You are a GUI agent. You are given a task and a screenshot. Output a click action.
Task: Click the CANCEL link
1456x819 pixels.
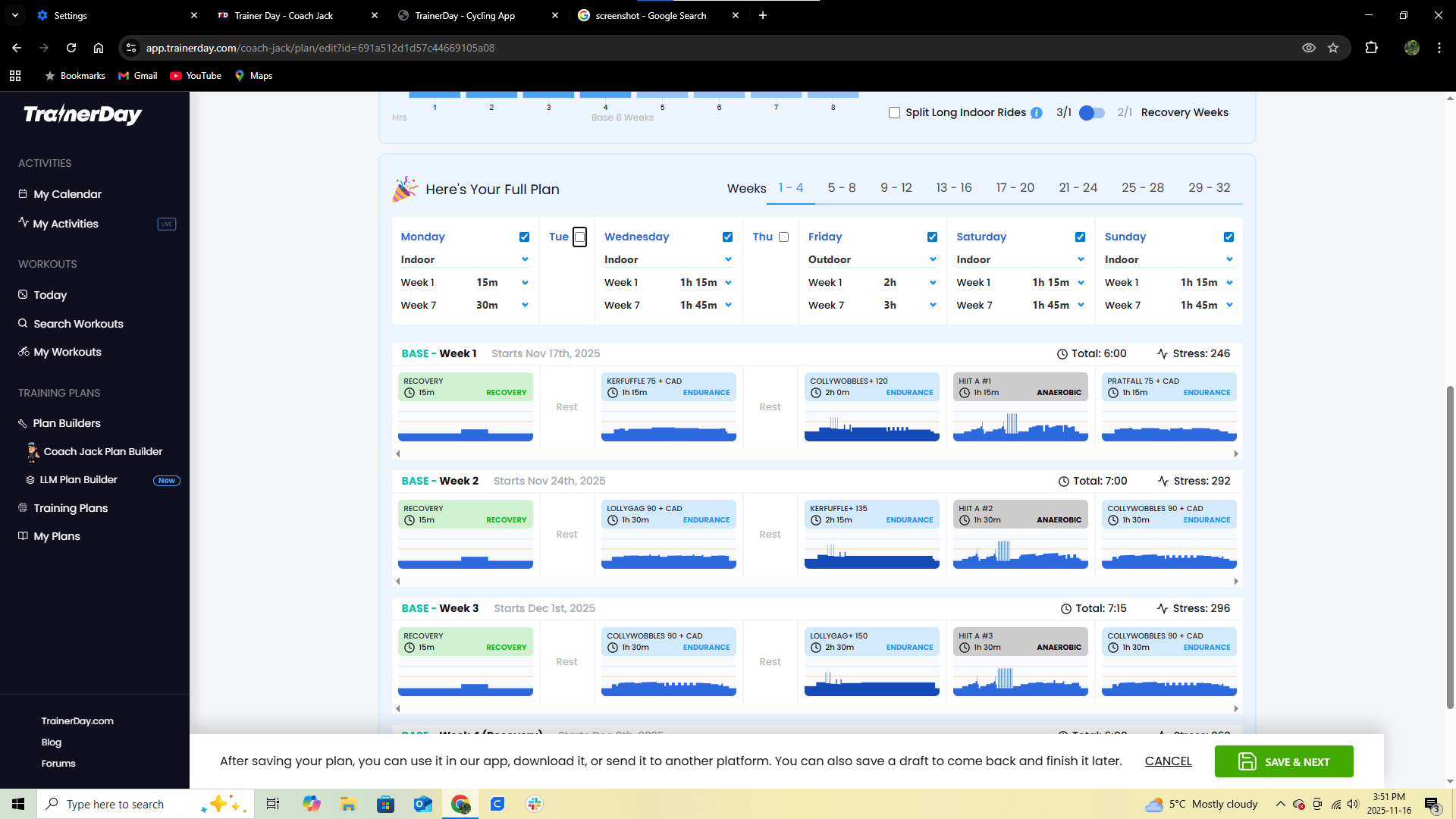click(x=1168, y=761)
